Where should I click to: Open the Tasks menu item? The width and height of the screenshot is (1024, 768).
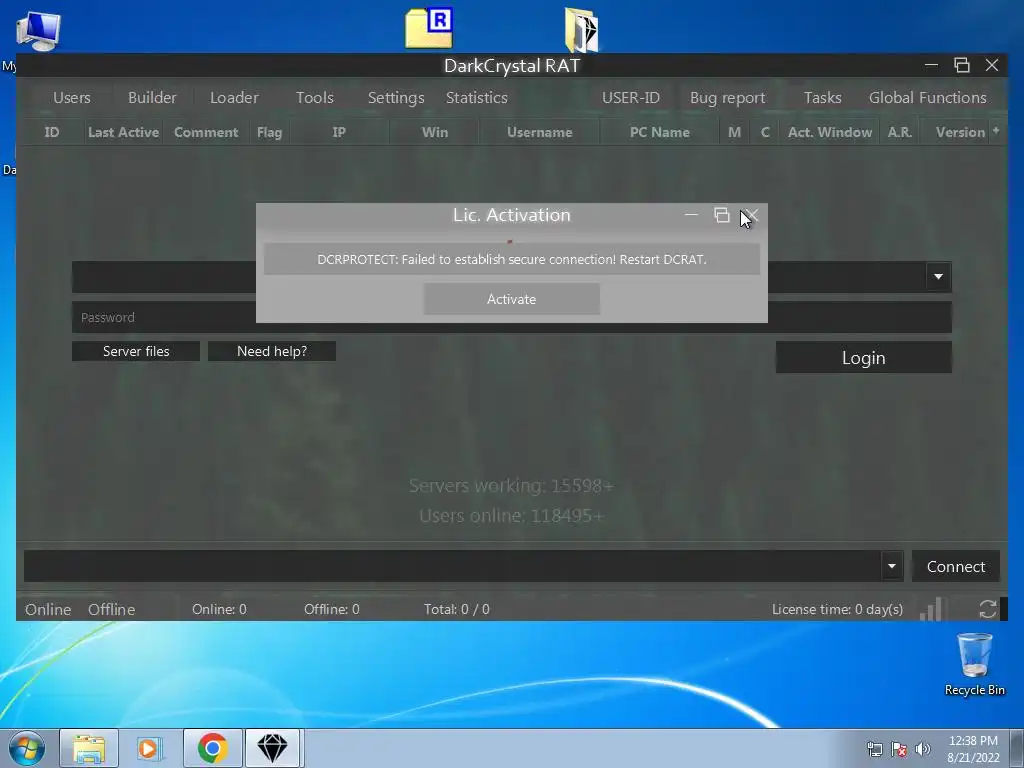(822, 98)
